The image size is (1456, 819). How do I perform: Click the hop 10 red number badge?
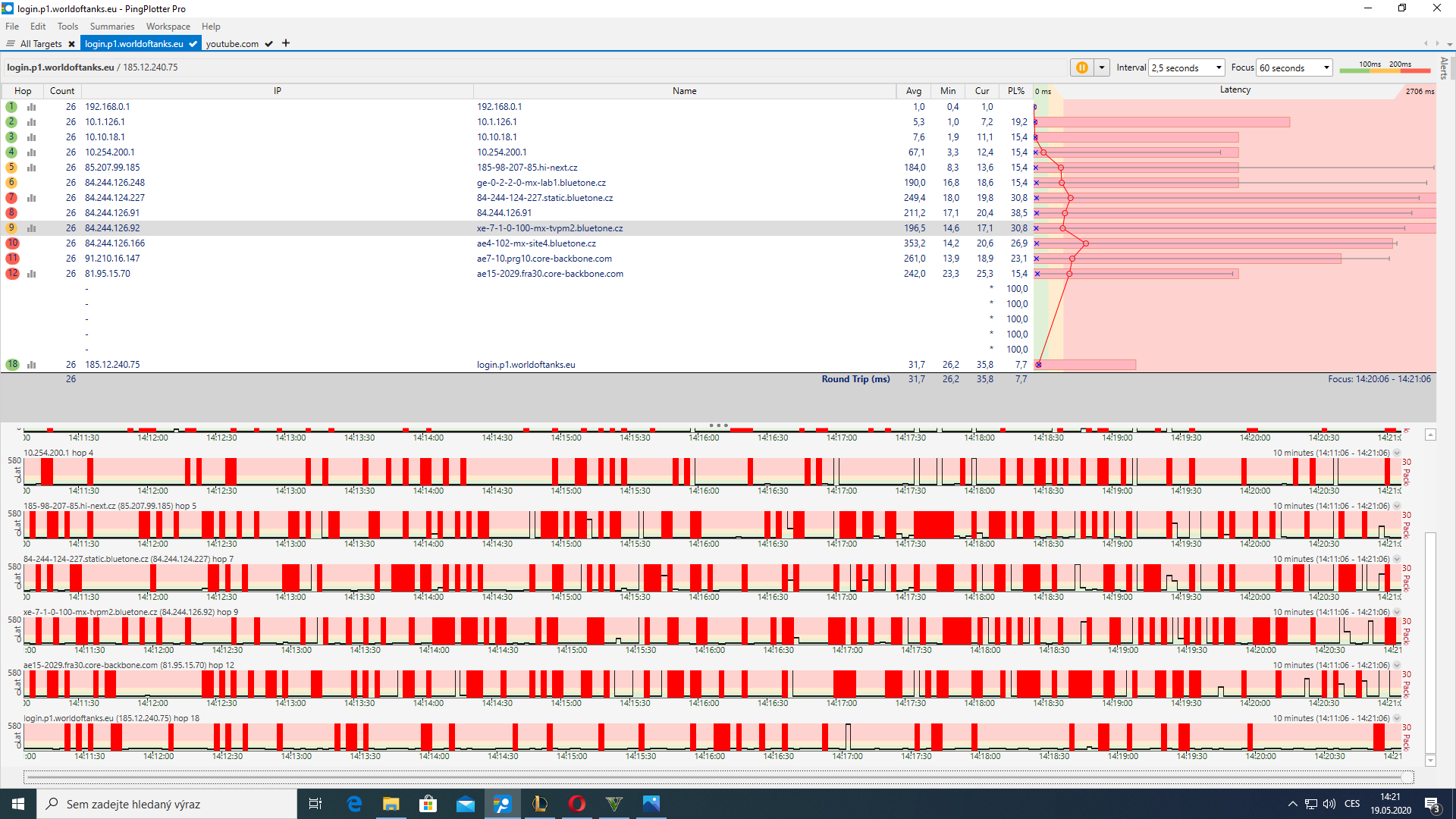coord(12,243)
